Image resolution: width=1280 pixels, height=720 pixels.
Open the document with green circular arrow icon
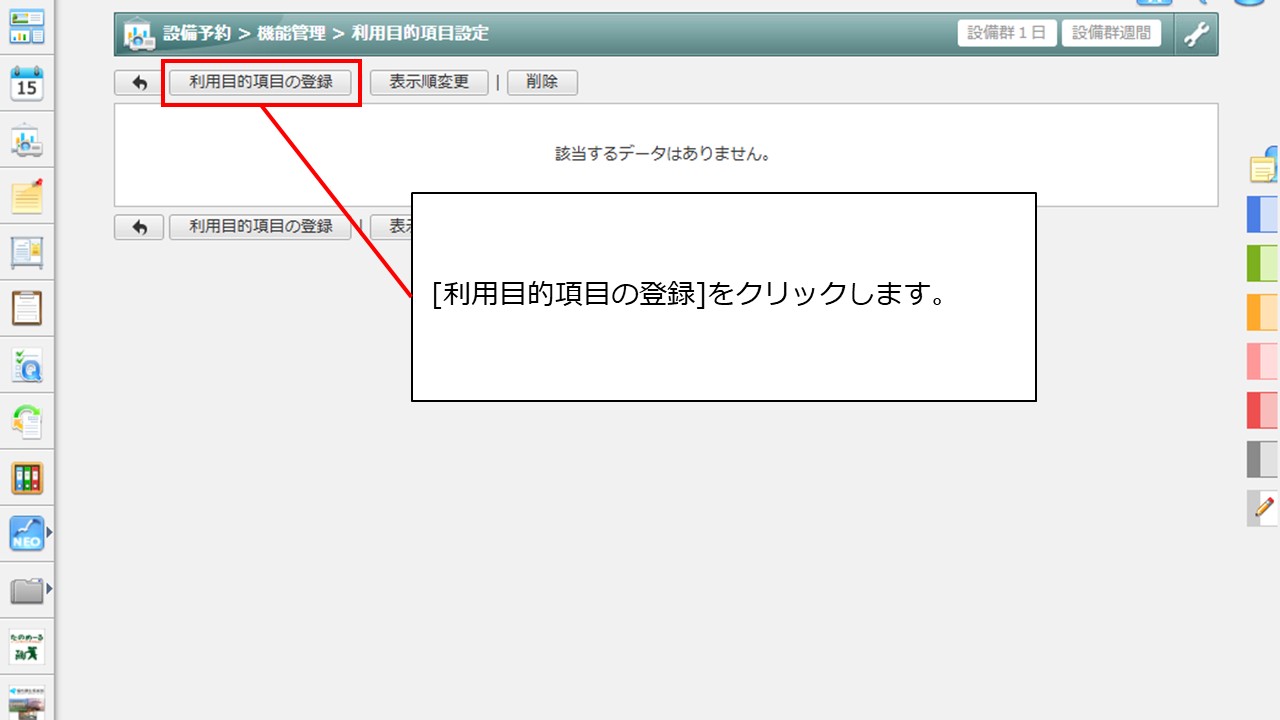(x=27, y=422)
